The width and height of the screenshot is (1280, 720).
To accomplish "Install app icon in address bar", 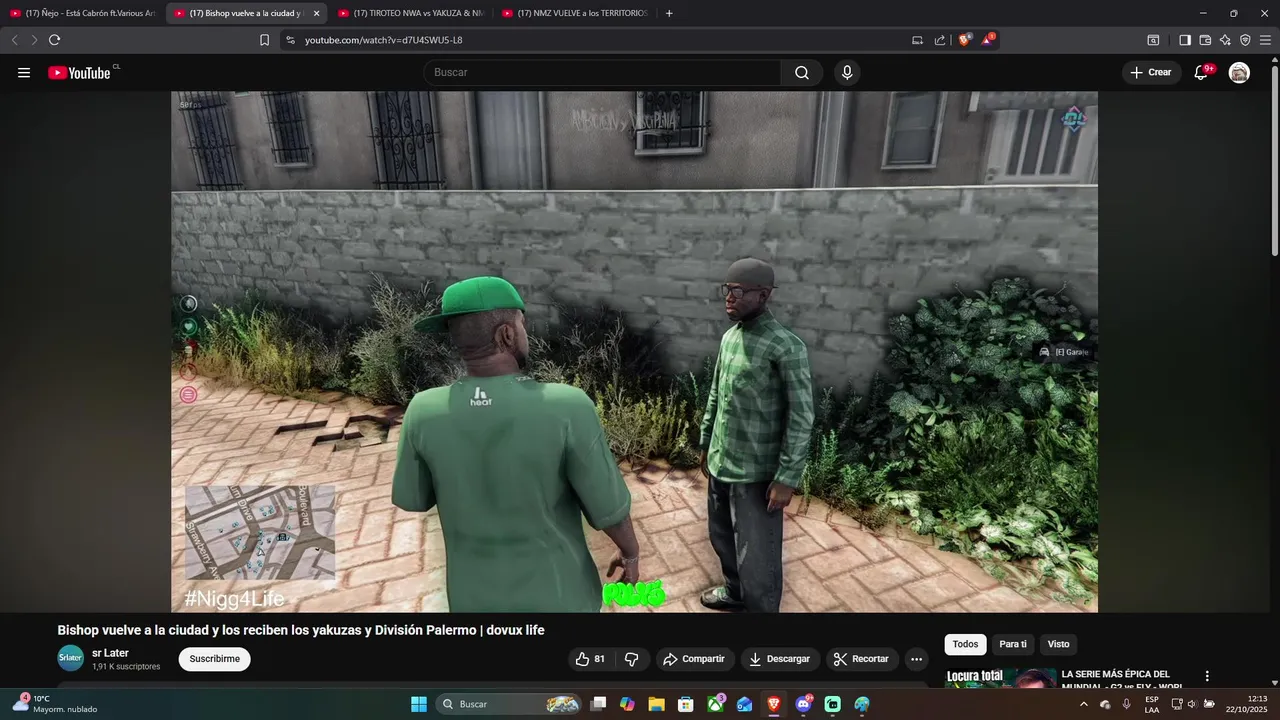I will coord(917,40).
